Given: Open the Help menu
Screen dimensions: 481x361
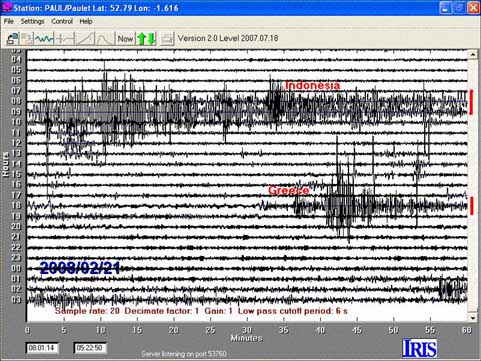Looking at the screenshot, I should coord(86,21).
